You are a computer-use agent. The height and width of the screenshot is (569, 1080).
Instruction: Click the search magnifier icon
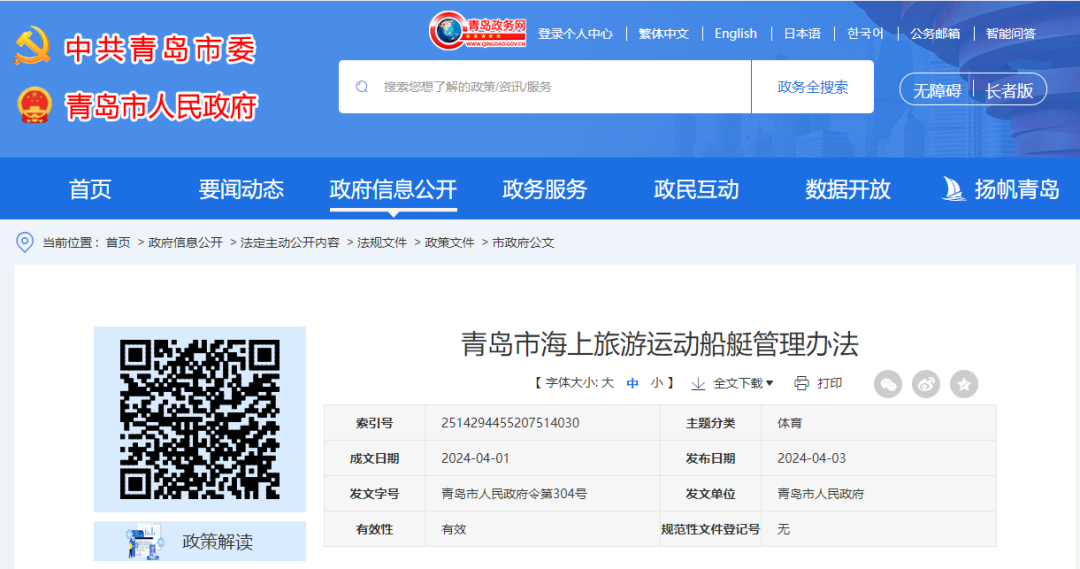362,87
